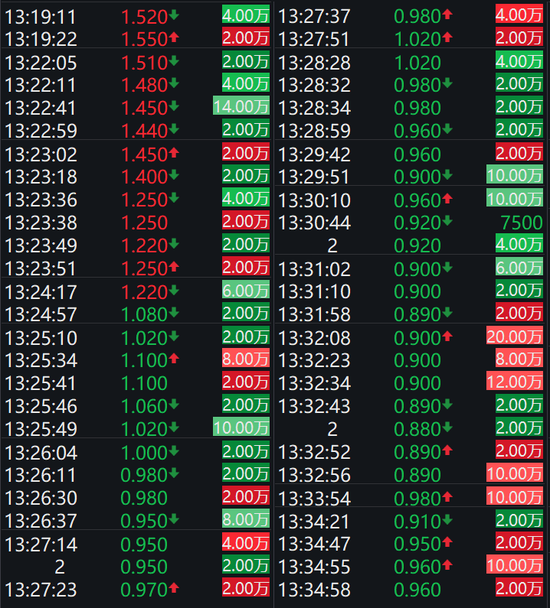550x608 pixels.
Task: Click the 13:26:30 timestamp
Action: [x=41, y=498]
